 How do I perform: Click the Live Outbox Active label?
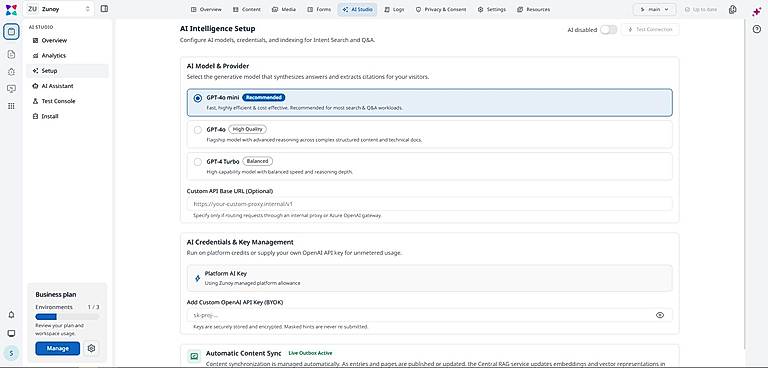coord(311,353)
